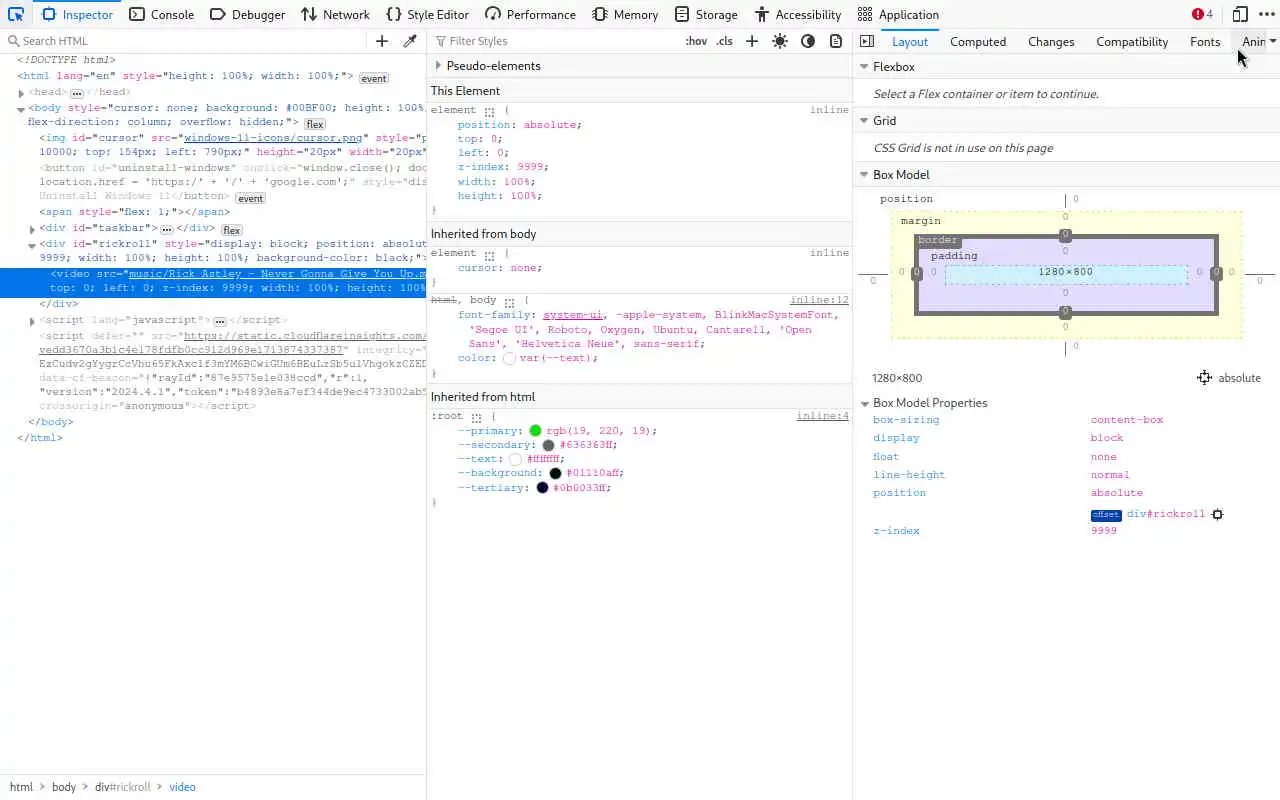Collapse the body element node

(x=21, y=109)
